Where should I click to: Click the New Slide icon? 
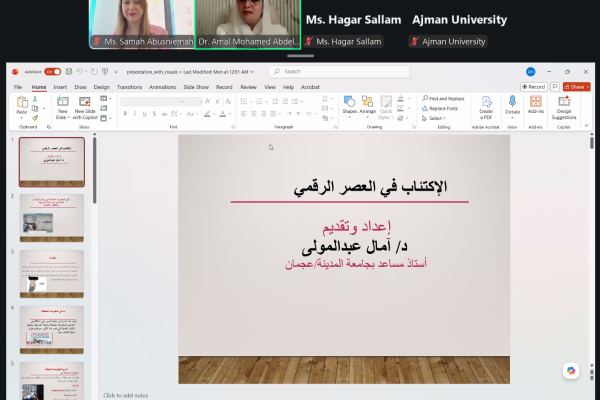pos(62,104)
